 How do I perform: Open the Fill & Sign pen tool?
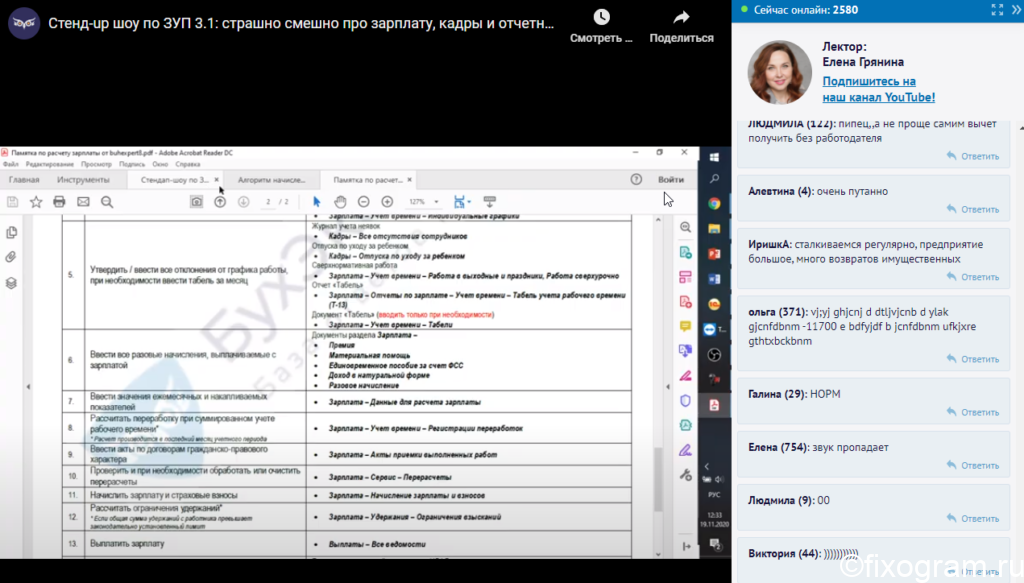(685, 376)
